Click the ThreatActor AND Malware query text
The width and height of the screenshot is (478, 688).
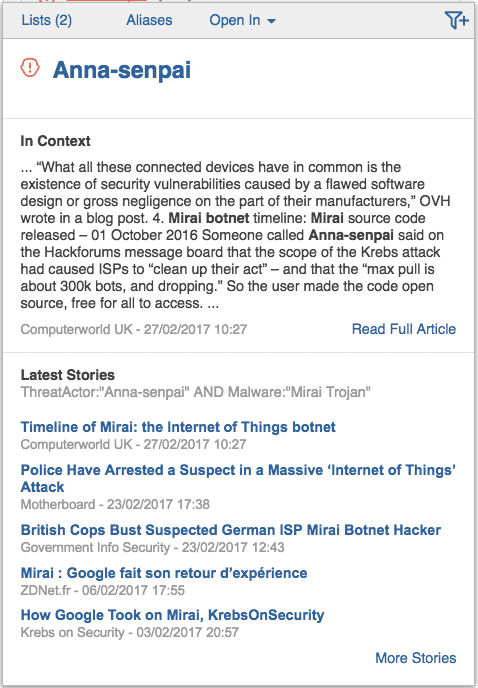(x=196, y=392)
